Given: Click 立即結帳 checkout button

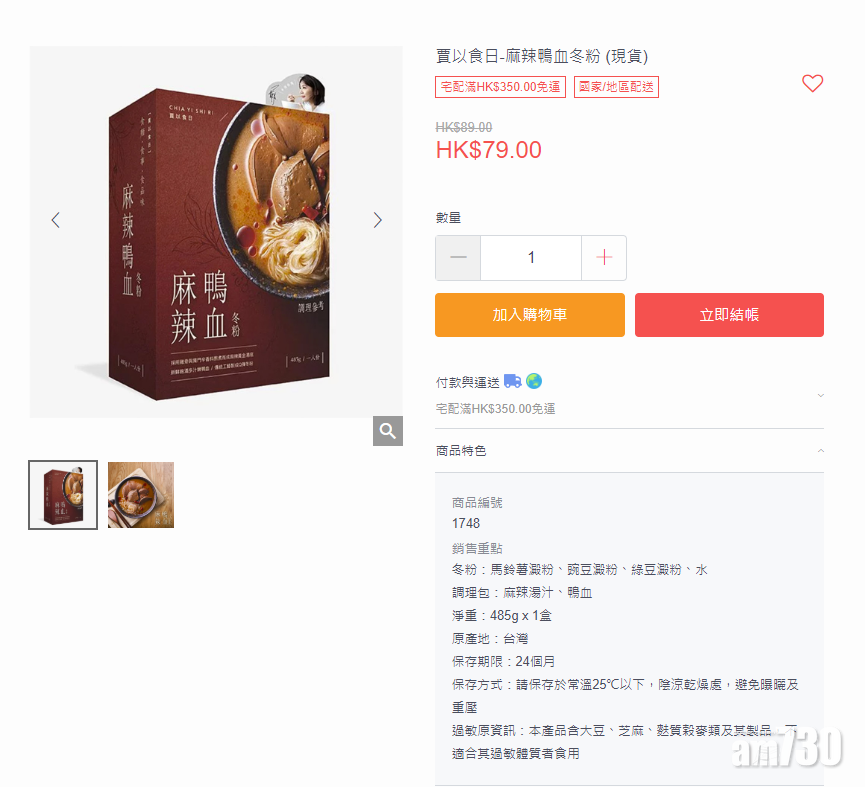Looking at the screenshot, I should pos(729,315).
